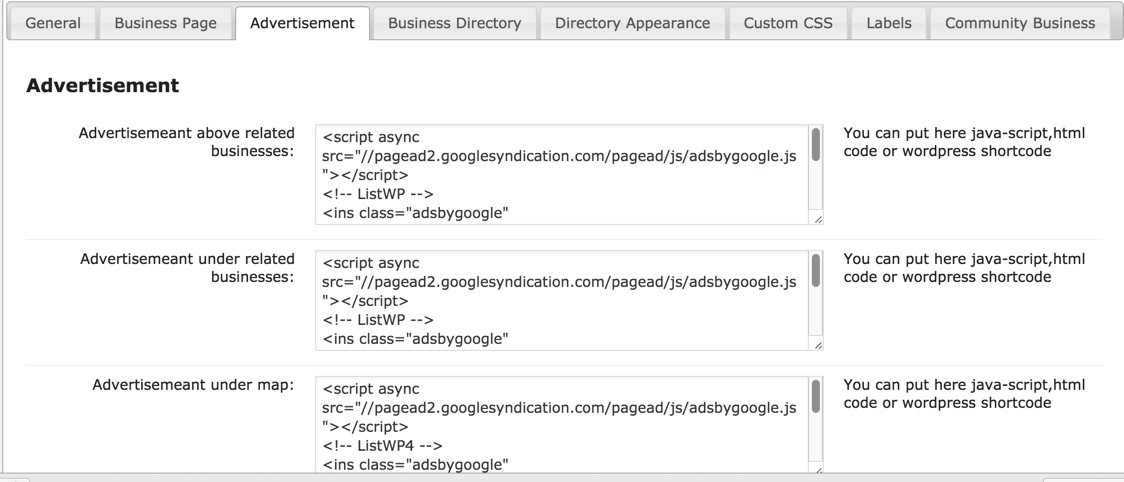The width and height of the screenshot is (1124, 482).
Task: Open the Directory Appearance tab
Action: 632,23
